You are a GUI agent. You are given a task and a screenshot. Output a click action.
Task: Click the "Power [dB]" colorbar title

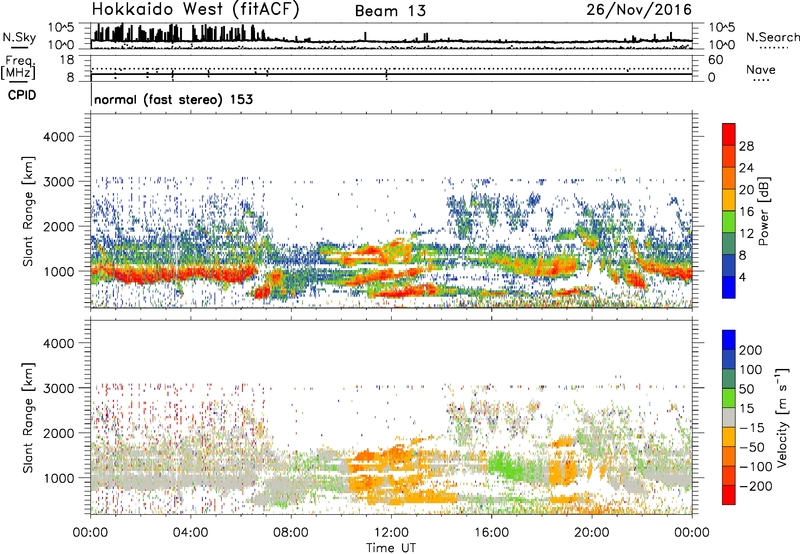(x=763, y=211)
